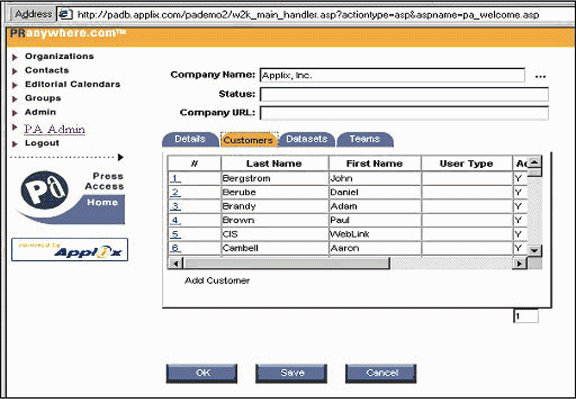Click the horizontal scrollbar thumb of customer table

coord(286,263)
